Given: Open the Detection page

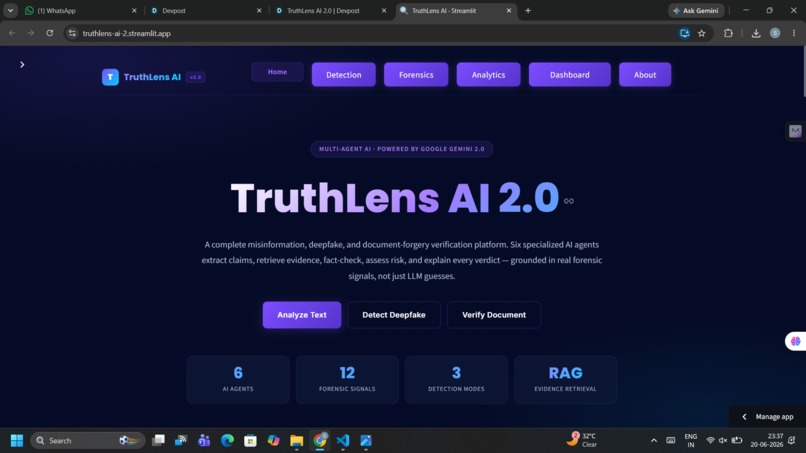Looking at the screenshot, I should tap(343, 75).
